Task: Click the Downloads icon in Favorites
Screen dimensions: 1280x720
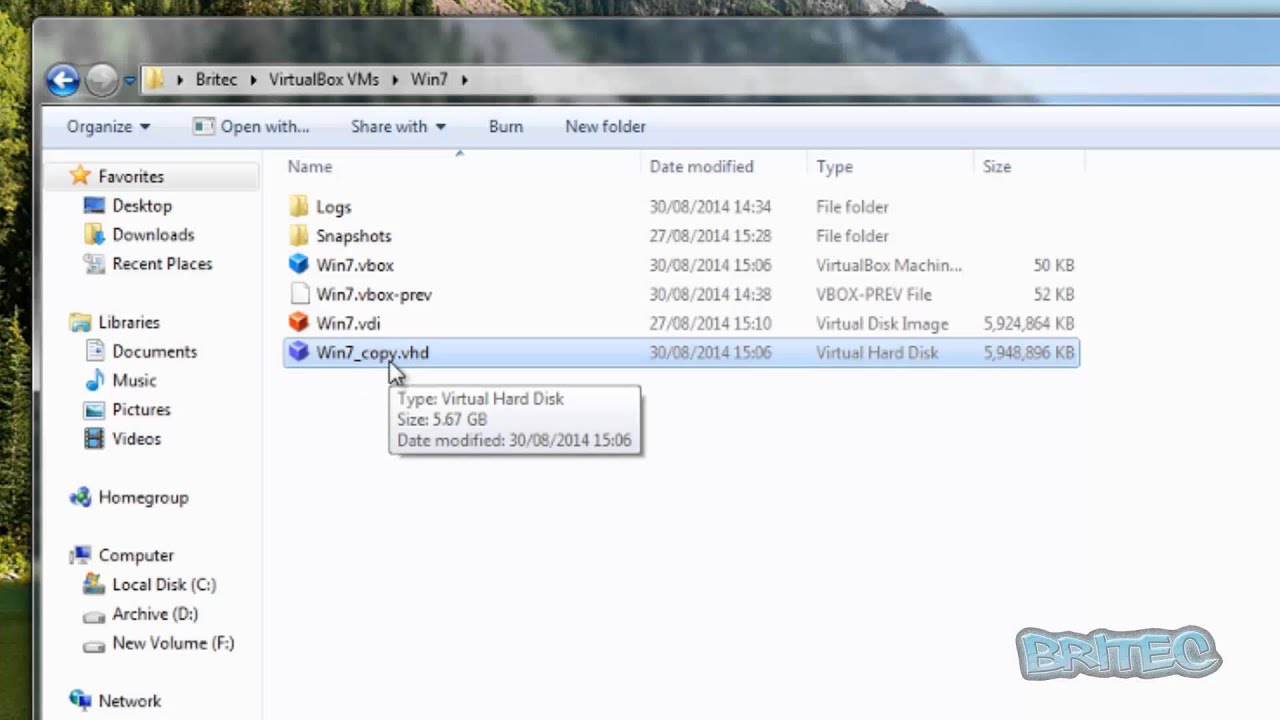Action: point(94,235)
